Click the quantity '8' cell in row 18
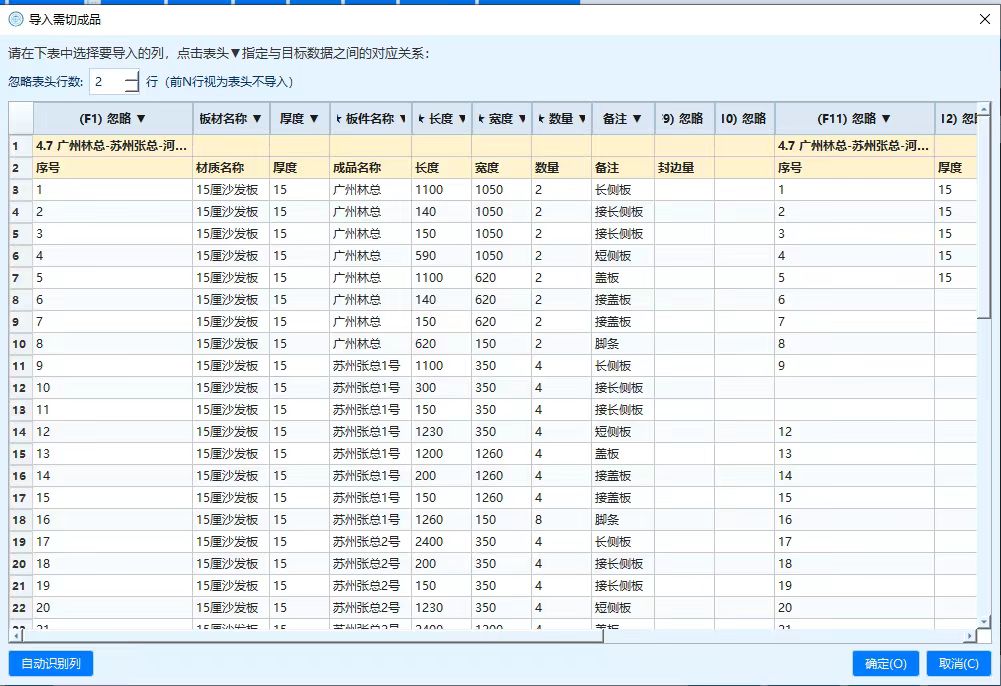Image resolution: width=1001 pixels, height=686 pixels. pyautogui.click(x=562, y=520)
